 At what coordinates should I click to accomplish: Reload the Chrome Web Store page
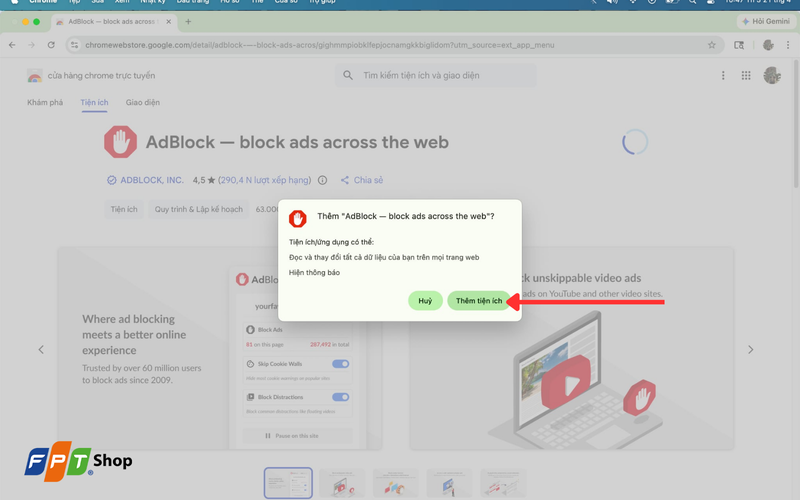pos(51,45)
